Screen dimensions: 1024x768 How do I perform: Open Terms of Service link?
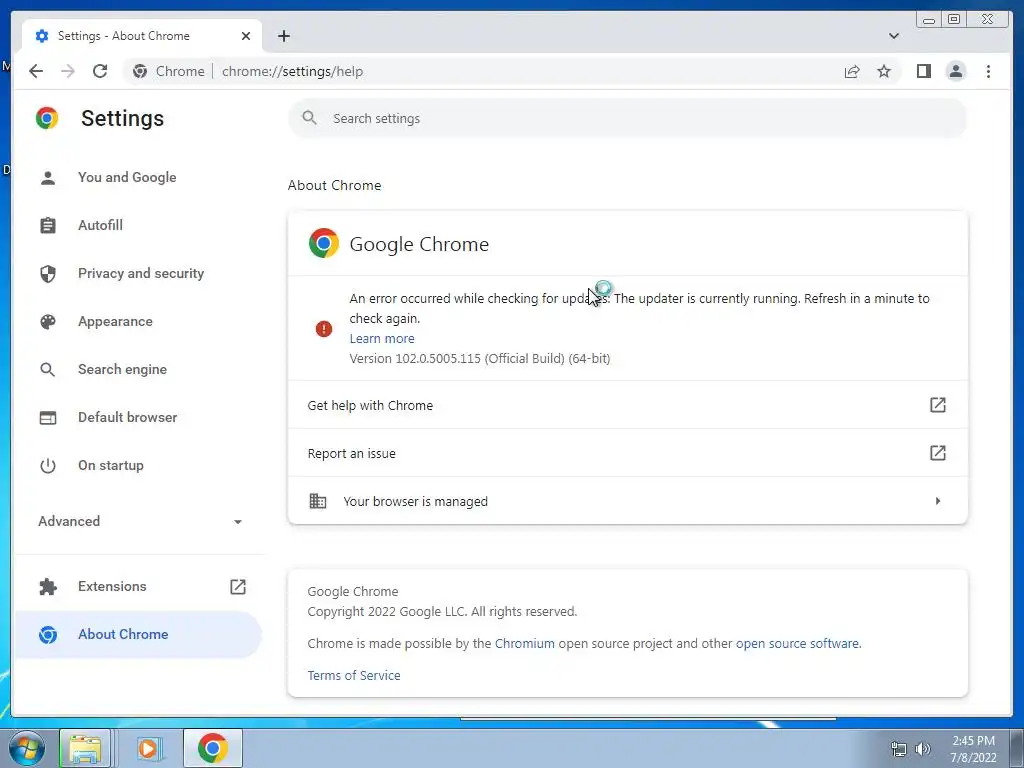tap(354, 675)
